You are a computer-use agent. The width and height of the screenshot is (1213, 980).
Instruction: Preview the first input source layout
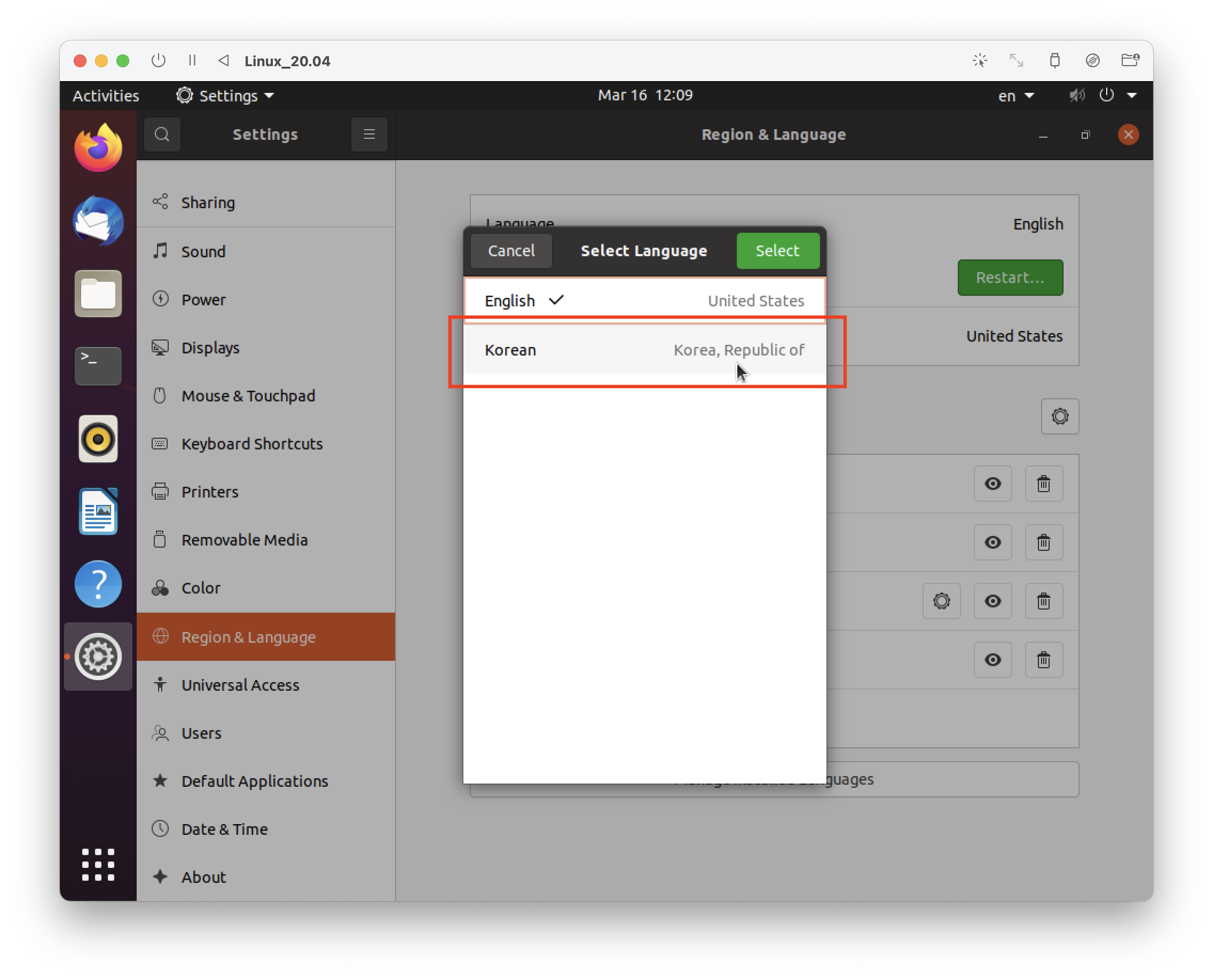(x=992, y=484)
